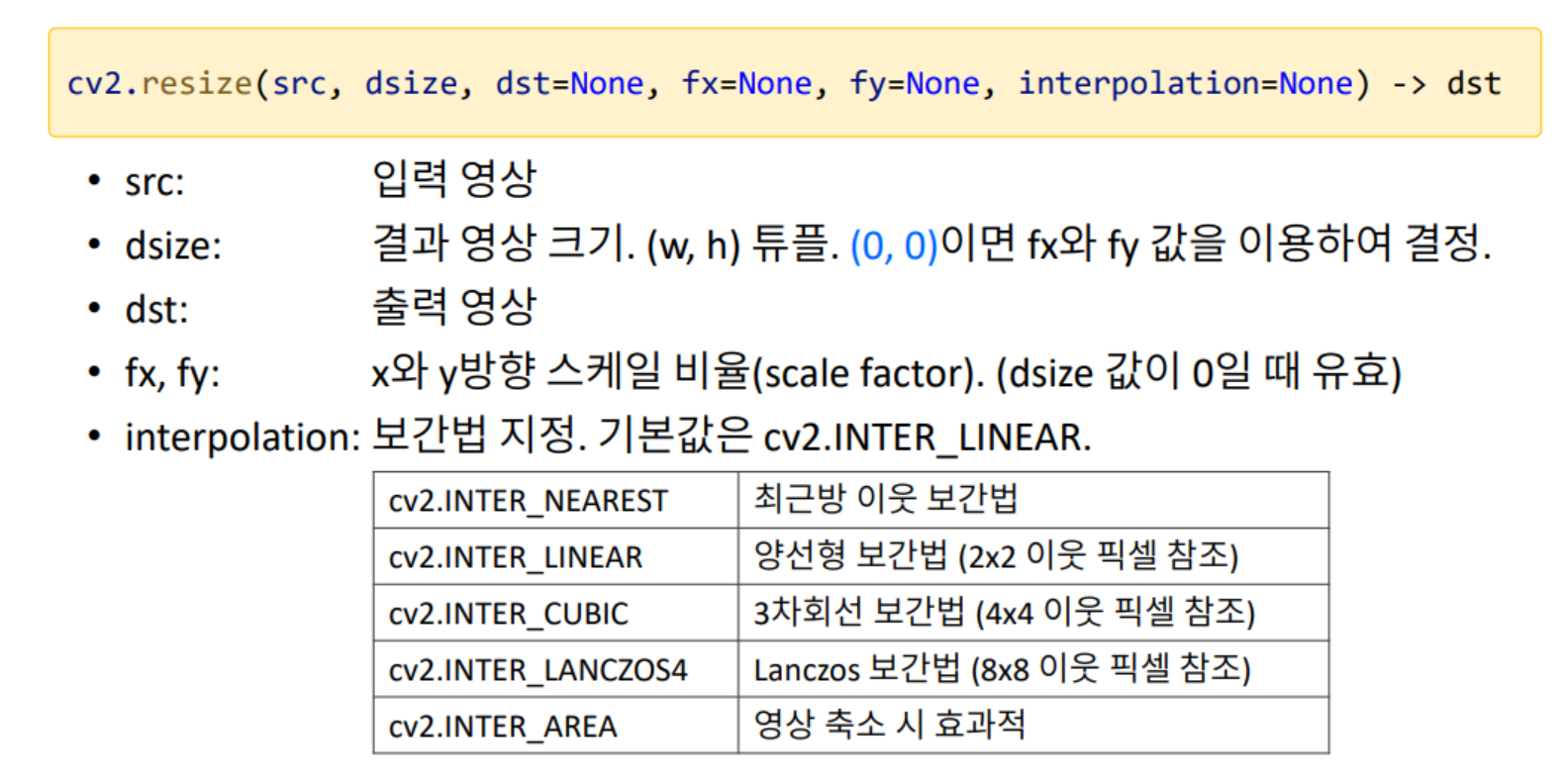Viewport: 1568px width, 782px height.
Task: Select the 'src:' parameter label
Action: [154, 182]
